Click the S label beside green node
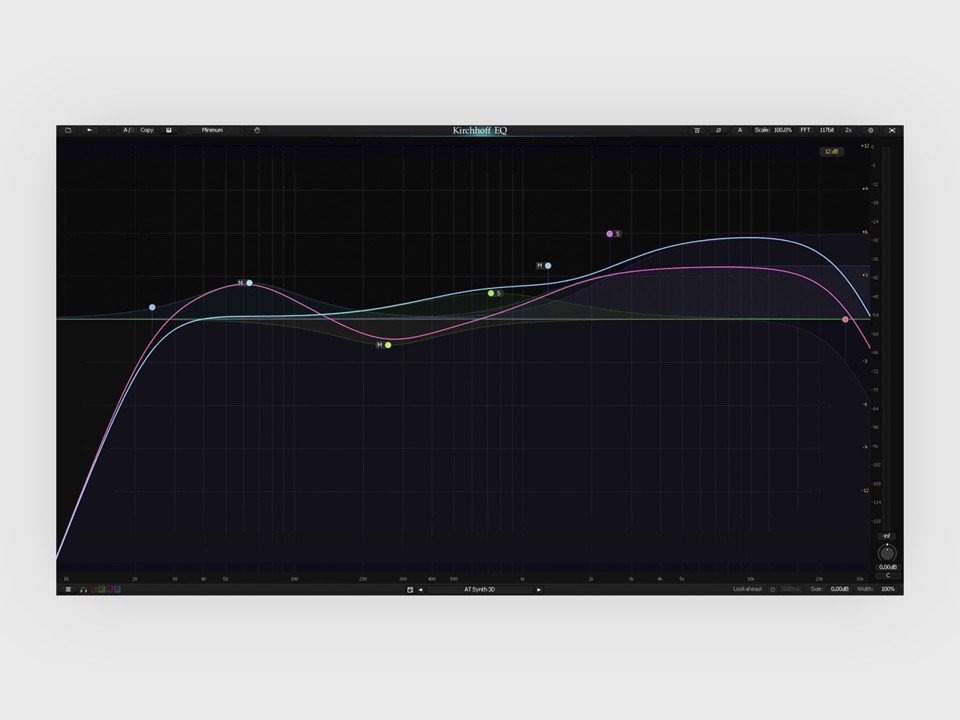Viewport: 960px width, 720px height. [499, 293]
